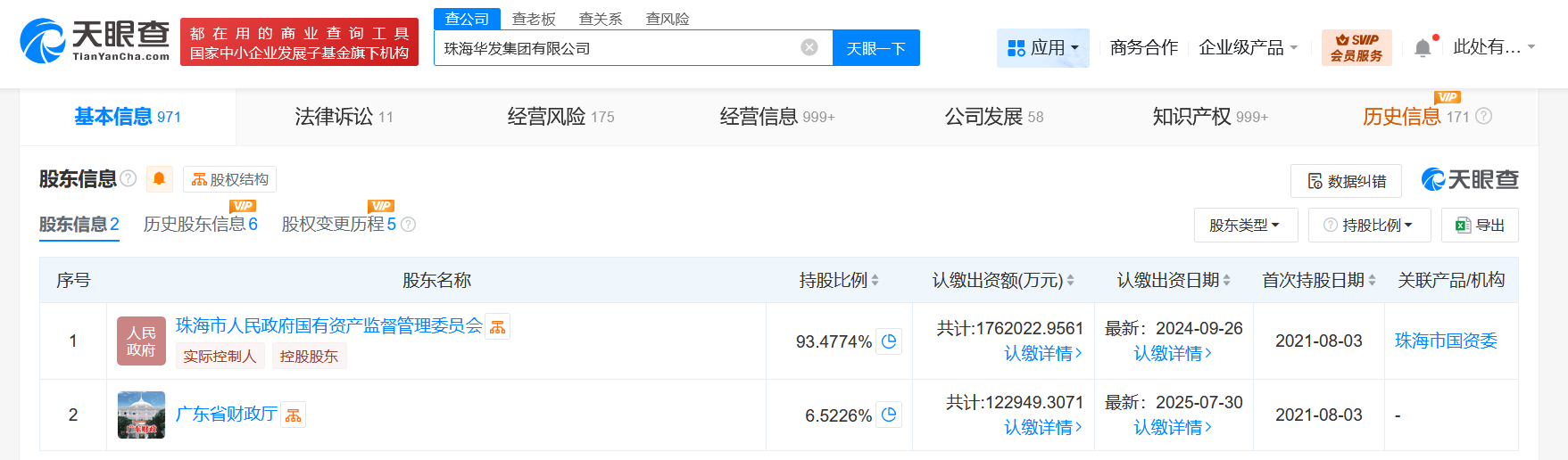The height and width of the screenshot is (460, 1568).
Task: Click the orange alert bell beside 股东信息
Action: pyautogui.click(x=159, y=179)
